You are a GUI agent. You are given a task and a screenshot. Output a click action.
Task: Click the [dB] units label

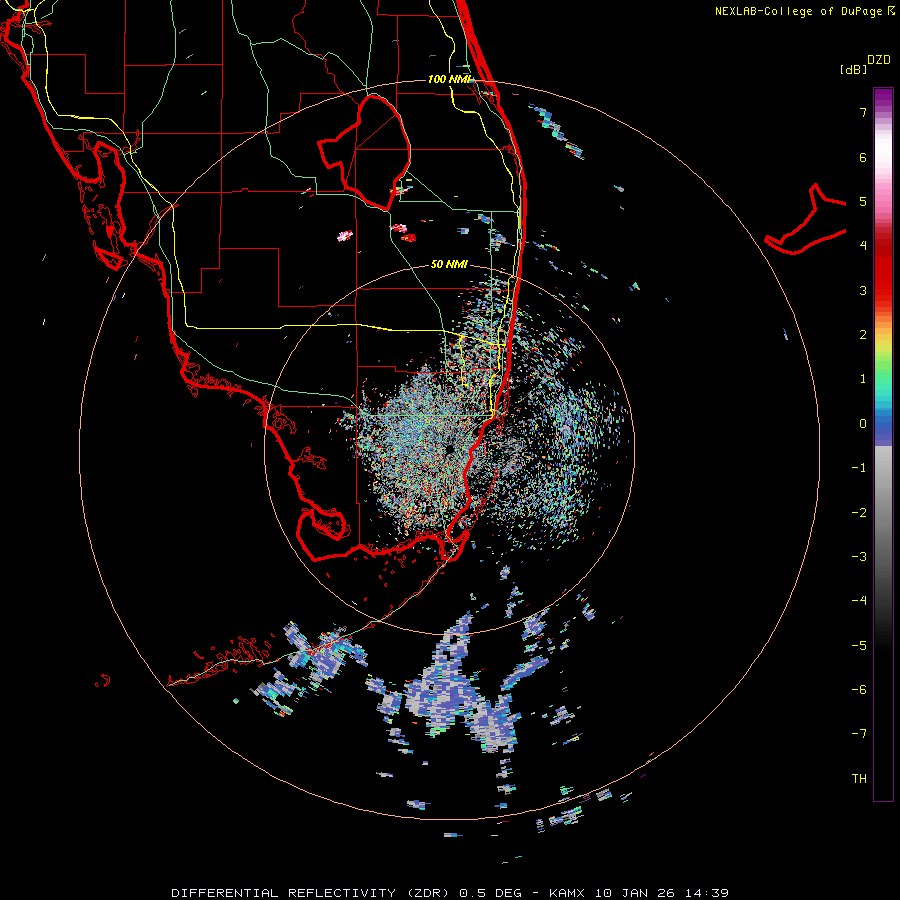pyautogui.click(x=853, y=69)
